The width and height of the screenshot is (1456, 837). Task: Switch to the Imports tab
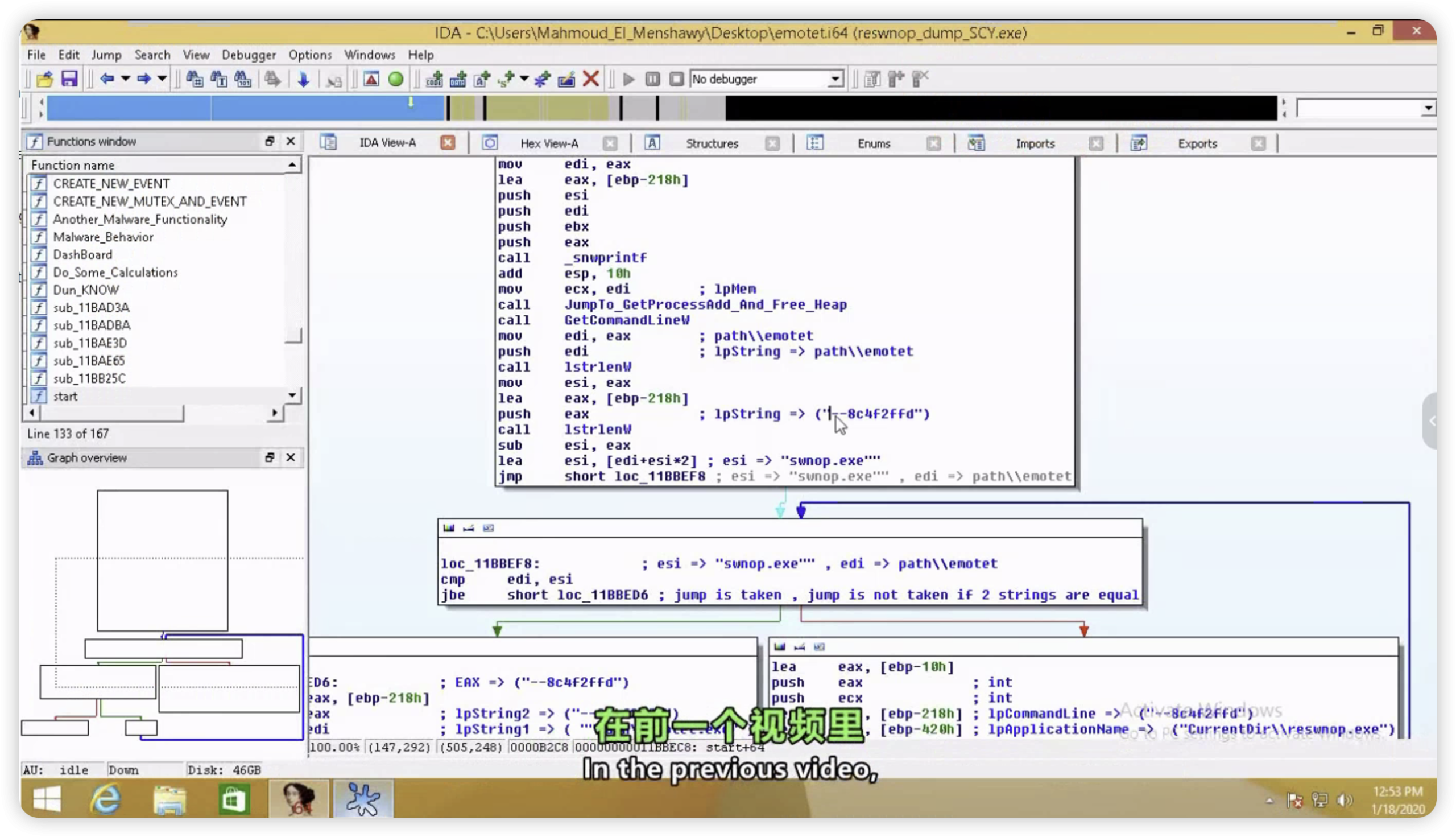tap(1035, 143)
